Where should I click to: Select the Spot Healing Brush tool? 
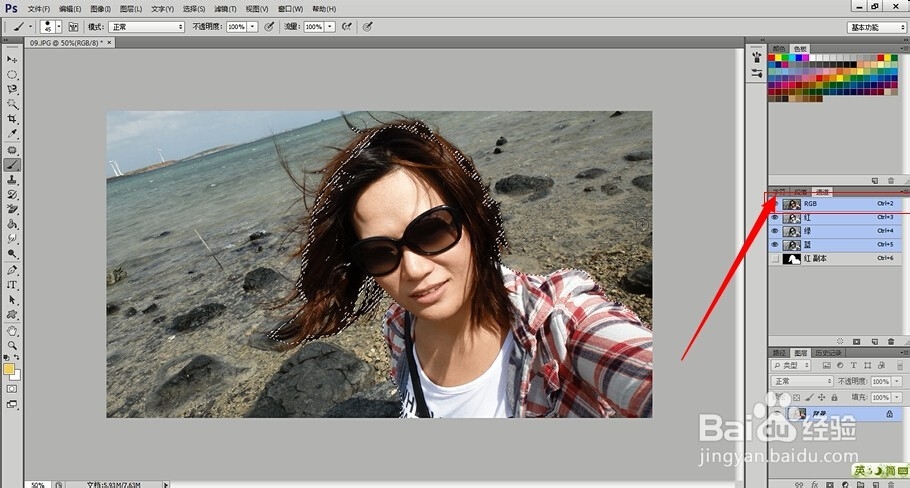[x=12, y=150]
